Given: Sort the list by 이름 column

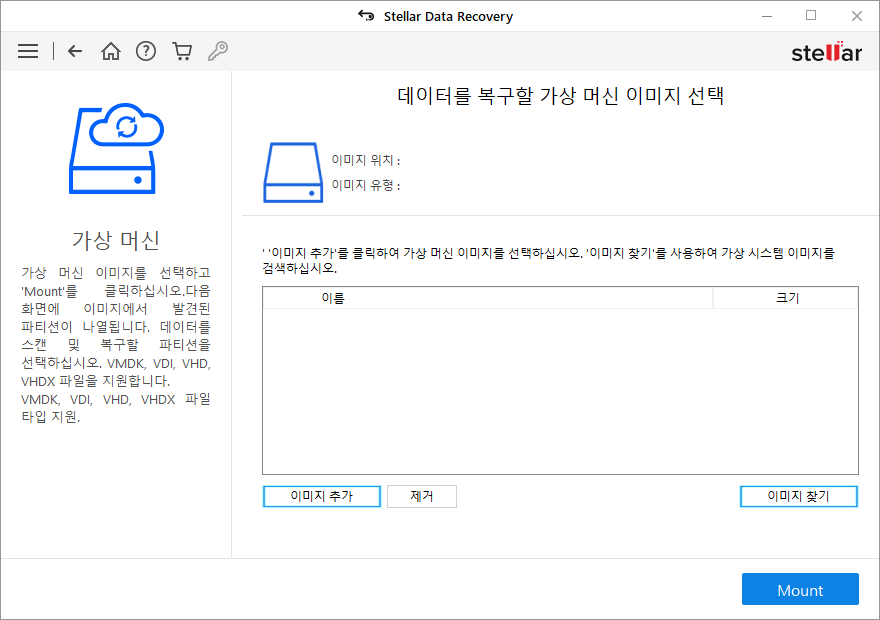Looking at the screenshot, I should (488, 298).
